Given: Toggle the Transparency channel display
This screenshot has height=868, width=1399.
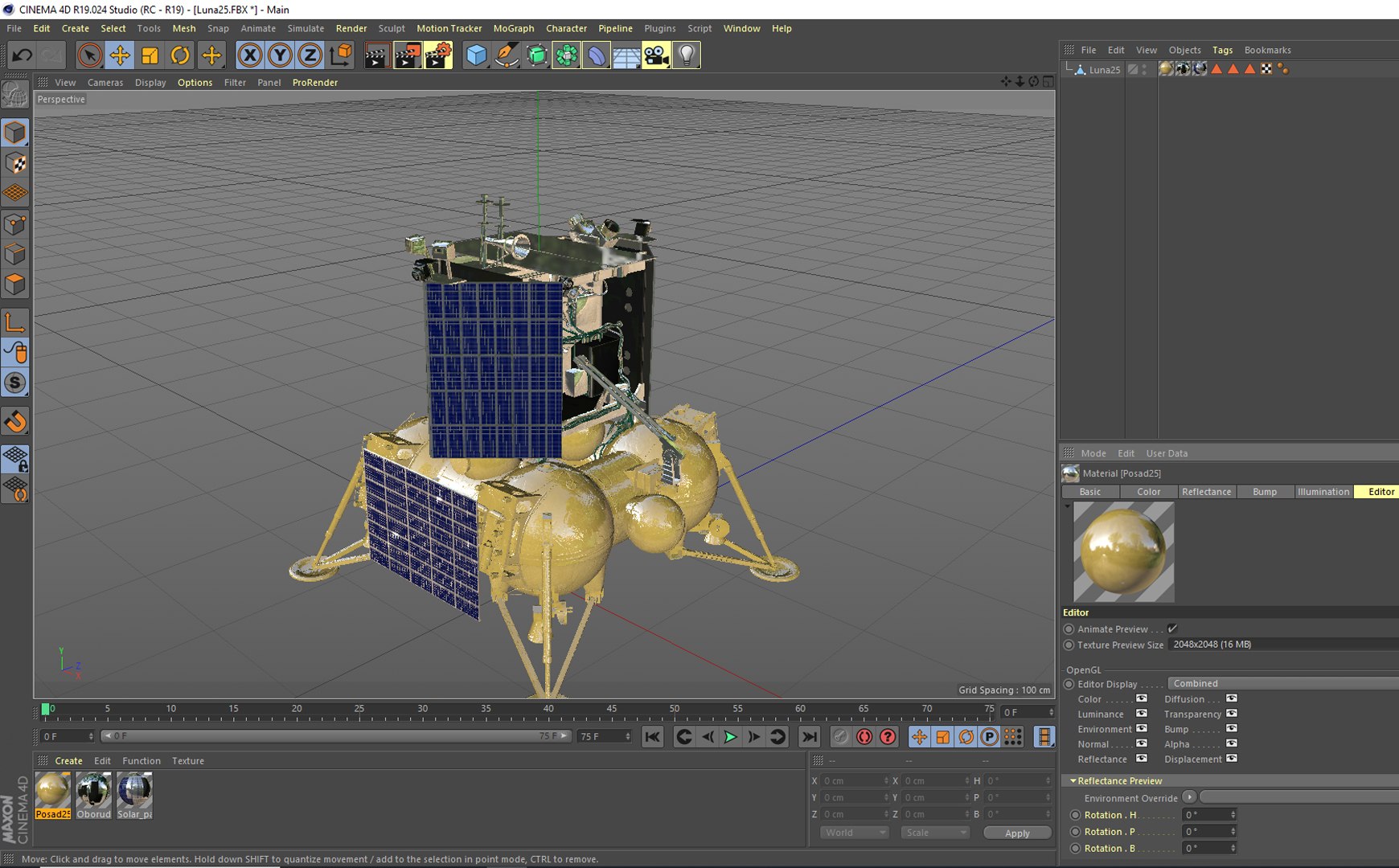Looking at the screenshot, I should 1232,714.
